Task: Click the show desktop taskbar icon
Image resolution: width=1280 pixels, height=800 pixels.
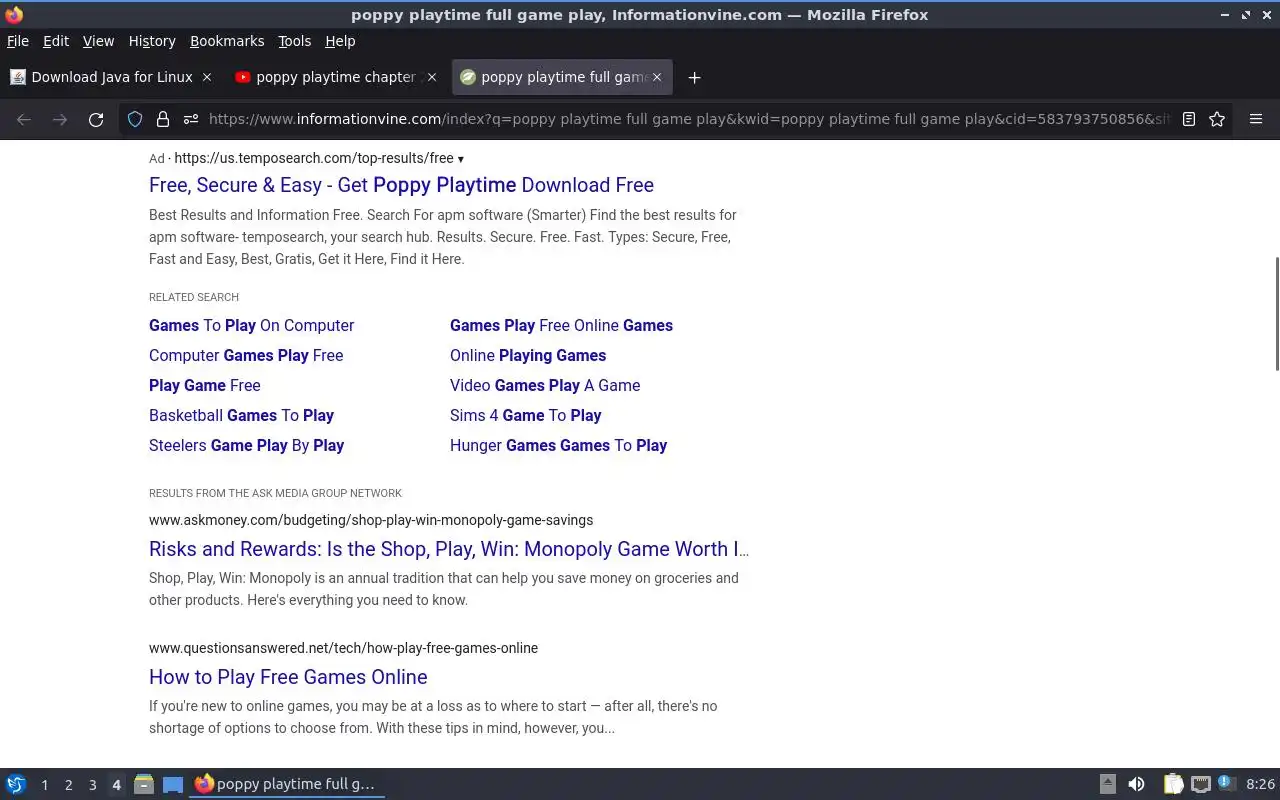Action: click(x=173, y=784)
